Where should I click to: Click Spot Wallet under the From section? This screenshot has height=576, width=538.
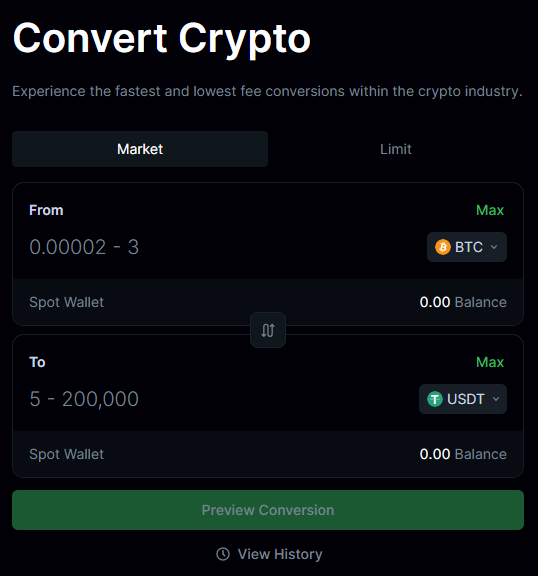[x=66, y=302]
